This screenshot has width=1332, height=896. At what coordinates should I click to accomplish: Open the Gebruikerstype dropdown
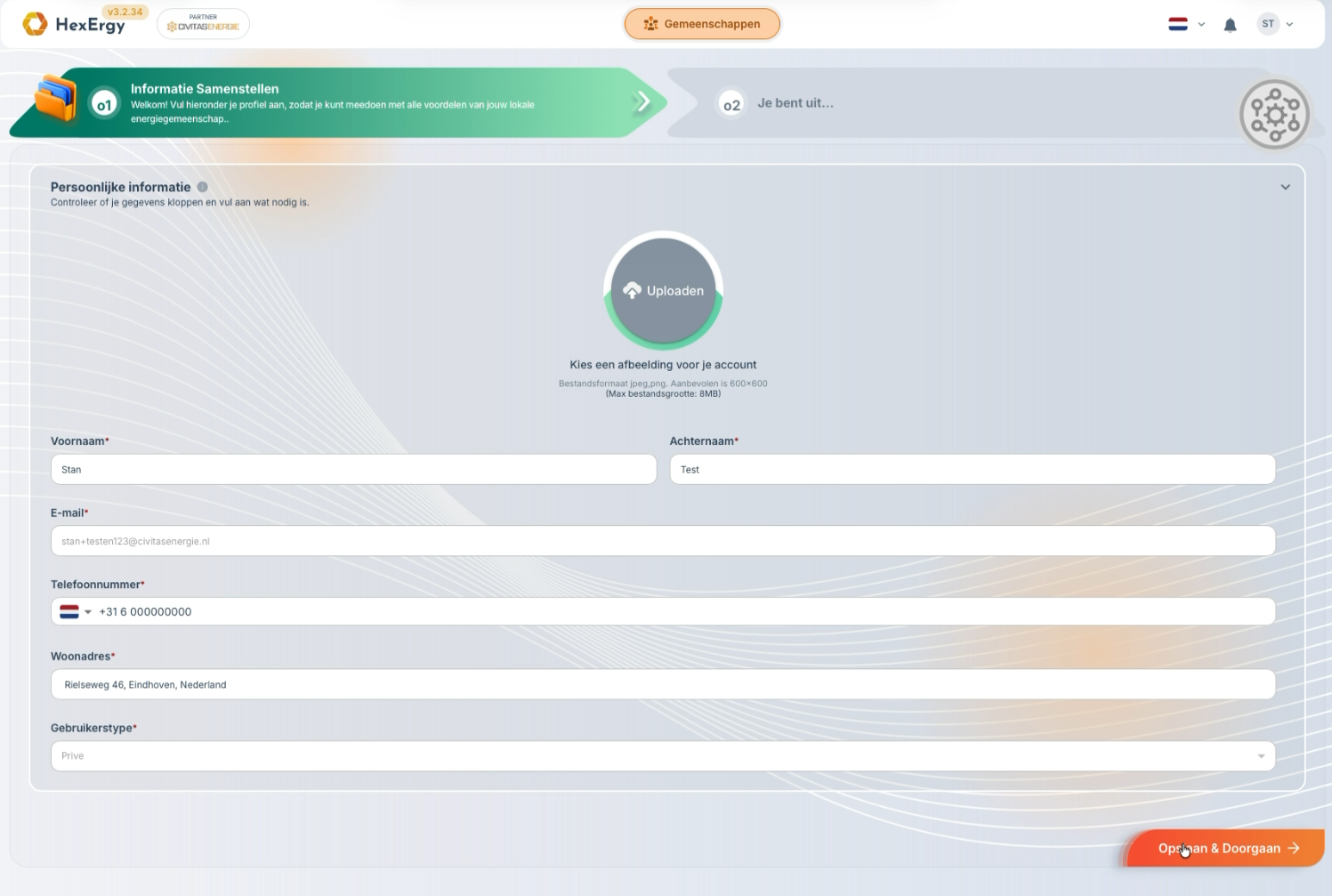(663, 756)
